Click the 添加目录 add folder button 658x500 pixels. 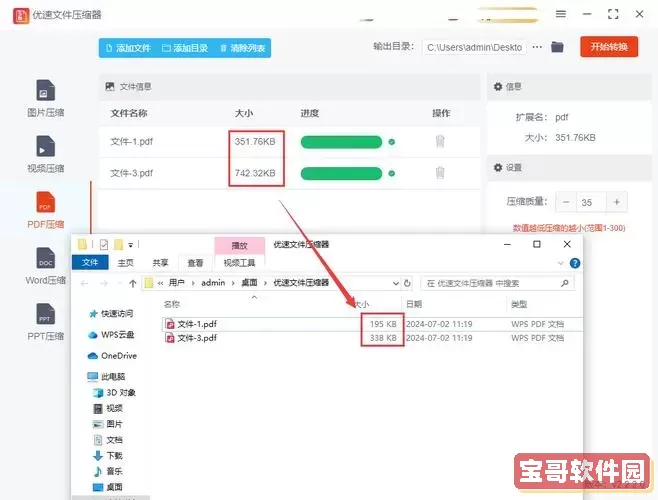pos(185,48)
